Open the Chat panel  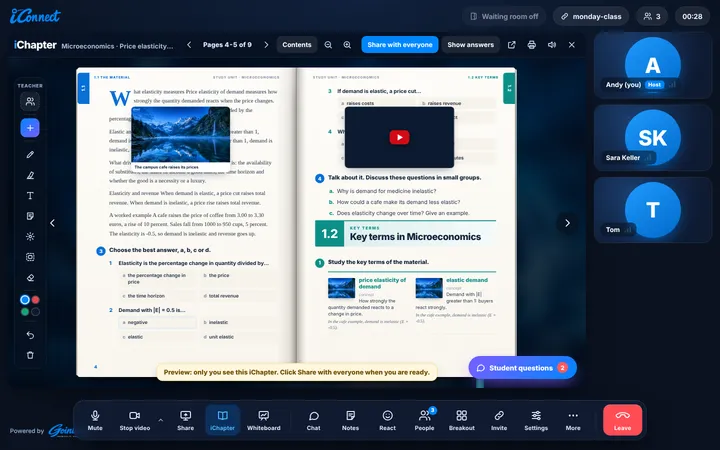pyautogui.click(x=314, y=421)
